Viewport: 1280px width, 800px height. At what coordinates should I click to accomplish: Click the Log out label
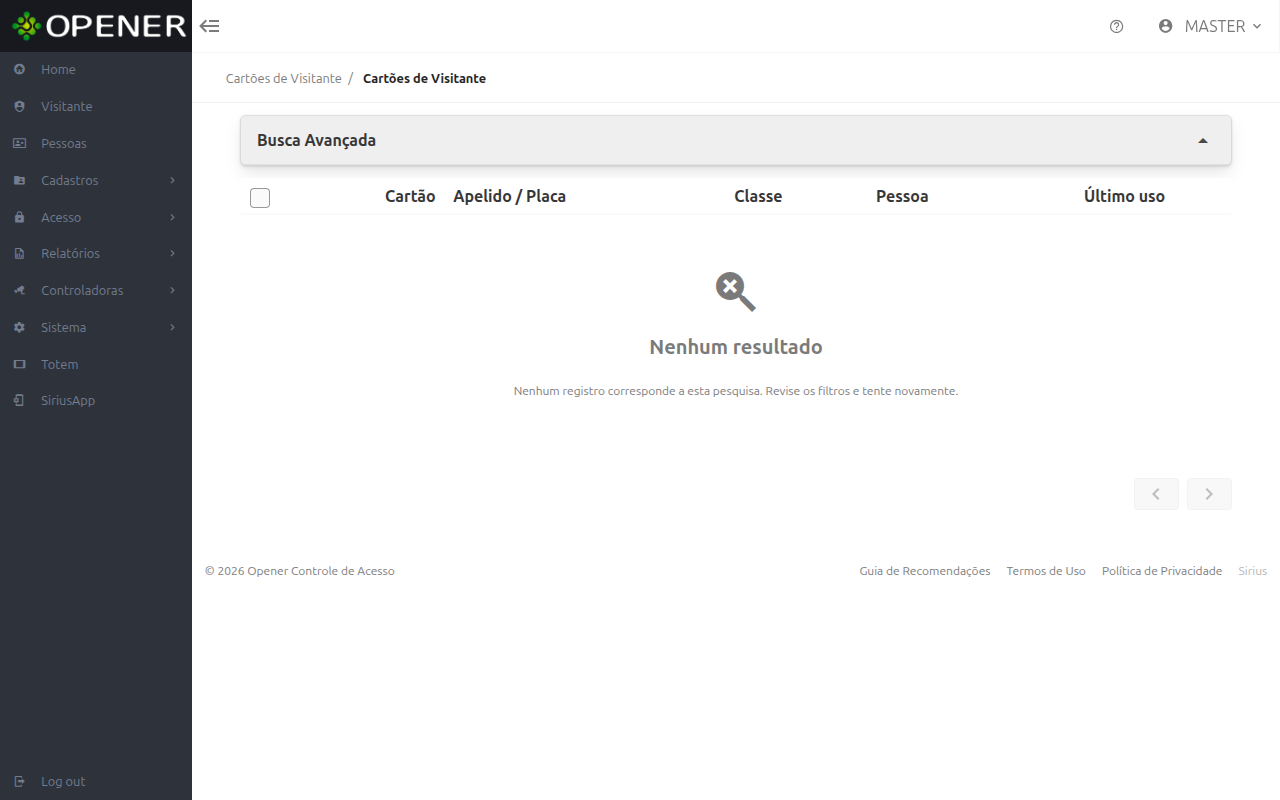(x=63, y=781)
